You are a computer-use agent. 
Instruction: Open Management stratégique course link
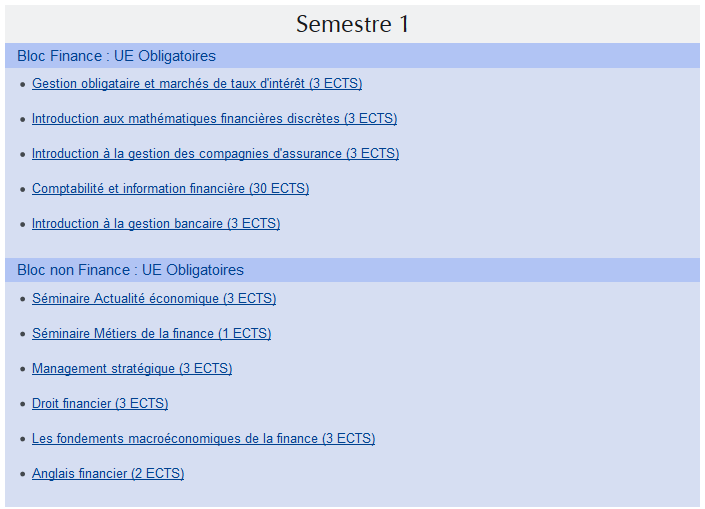(x=132, y=369)
